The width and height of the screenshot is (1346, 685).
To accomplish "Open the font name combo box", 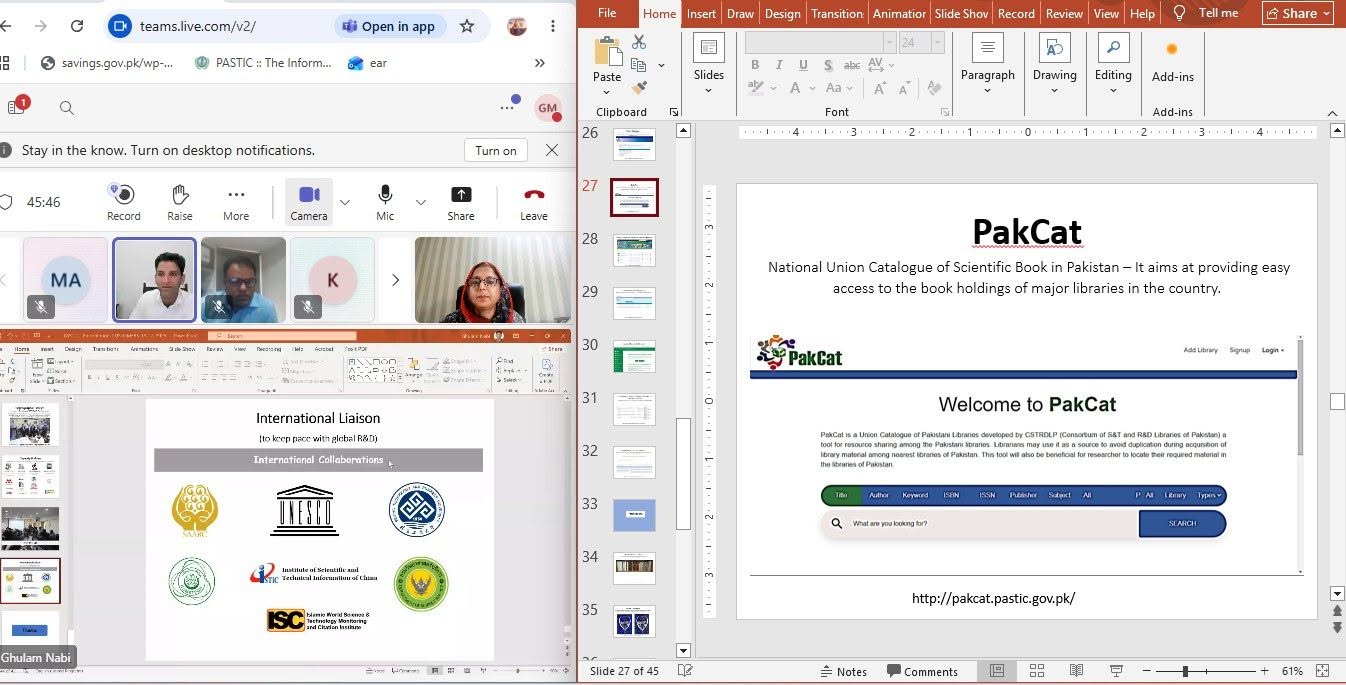I will 820,42.
